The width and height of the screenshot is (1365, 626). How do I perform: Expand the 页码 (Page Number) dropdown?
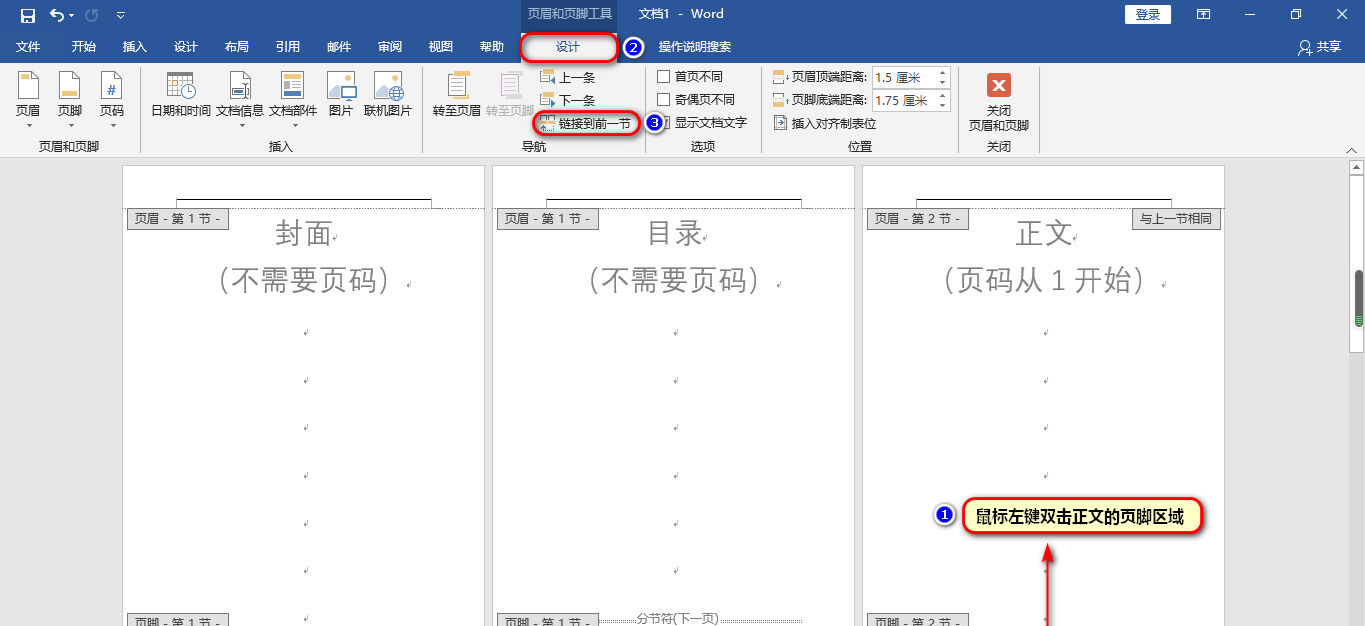tap(112, 98)
